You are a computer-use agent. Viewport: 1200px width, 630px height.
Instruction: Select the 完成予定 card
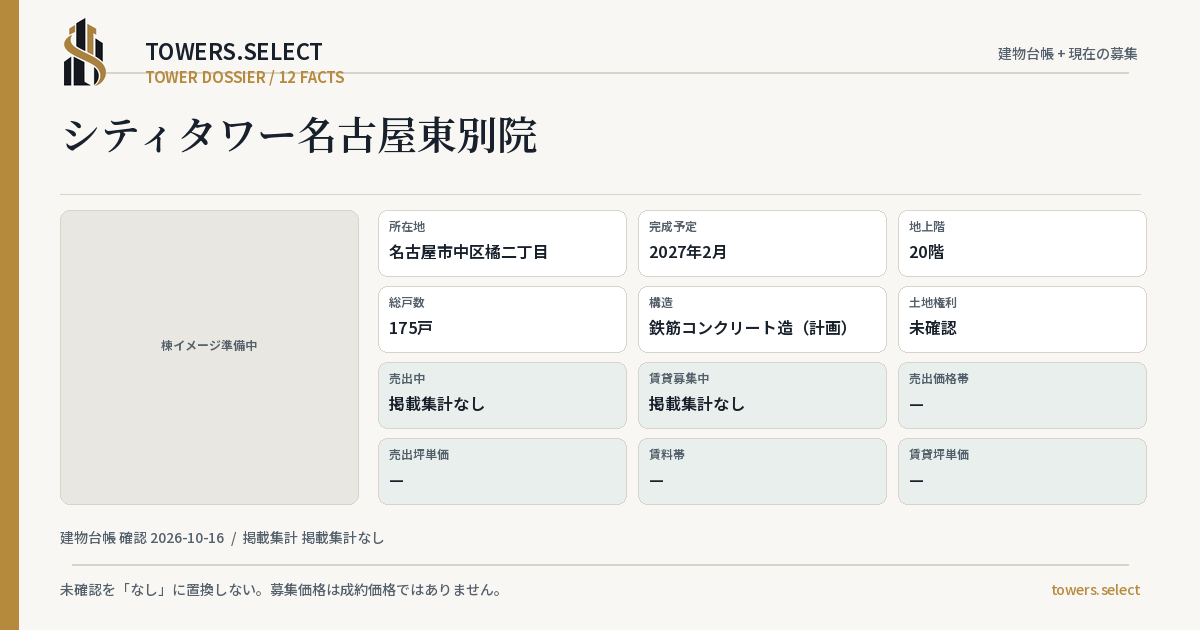click(762, 243)
